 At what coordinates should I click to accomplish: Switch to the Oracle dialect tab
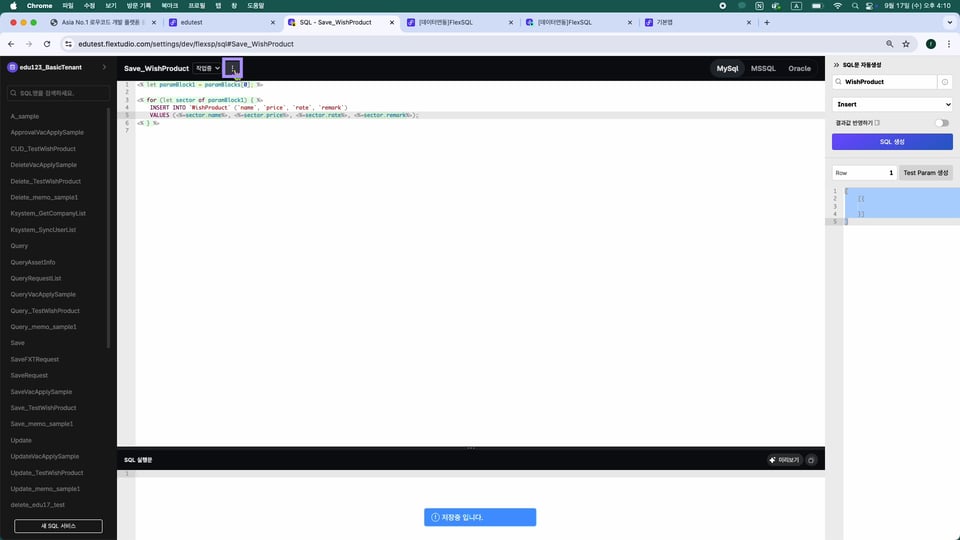click(x=799, y=69)
